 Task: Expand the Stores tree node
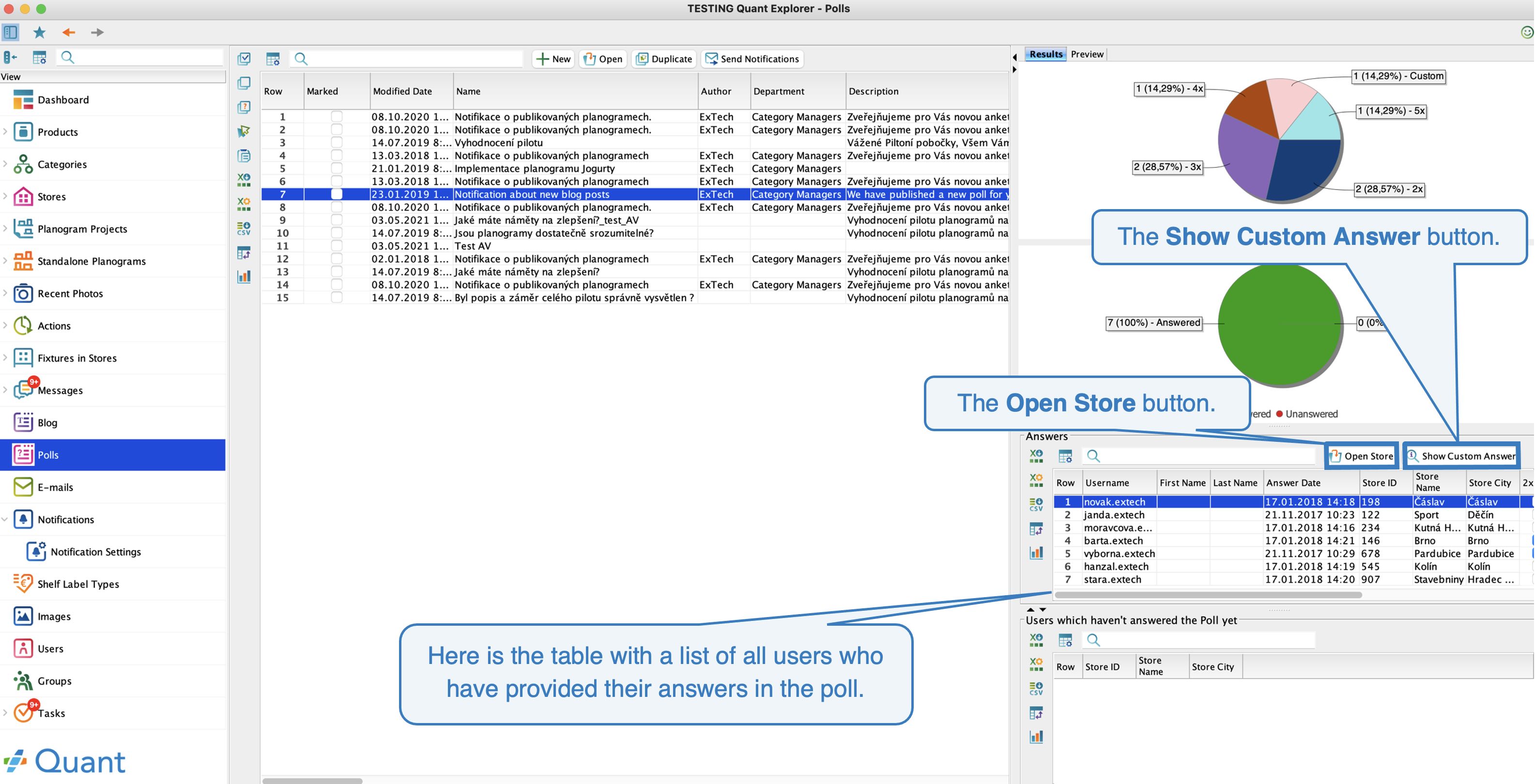click(x=5, y=196)
